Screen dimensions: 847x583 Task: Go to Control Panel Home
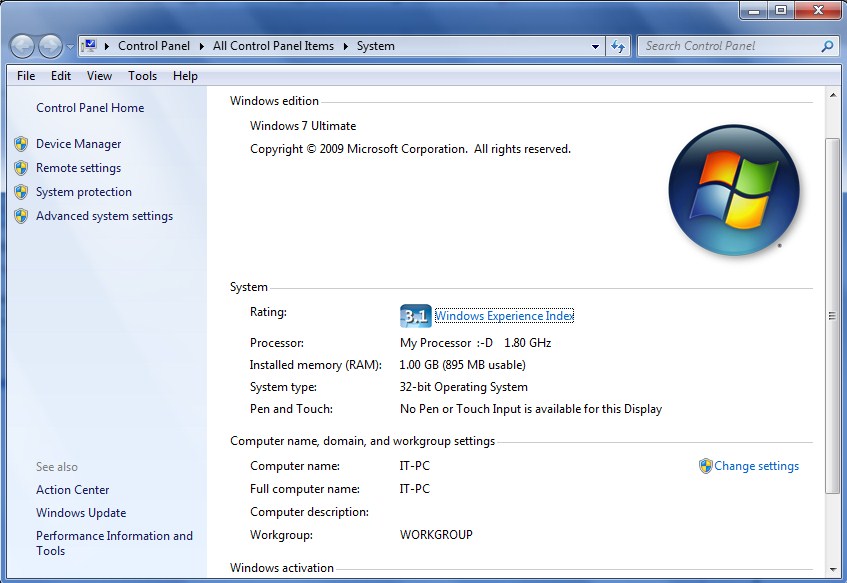click(90, 108)
